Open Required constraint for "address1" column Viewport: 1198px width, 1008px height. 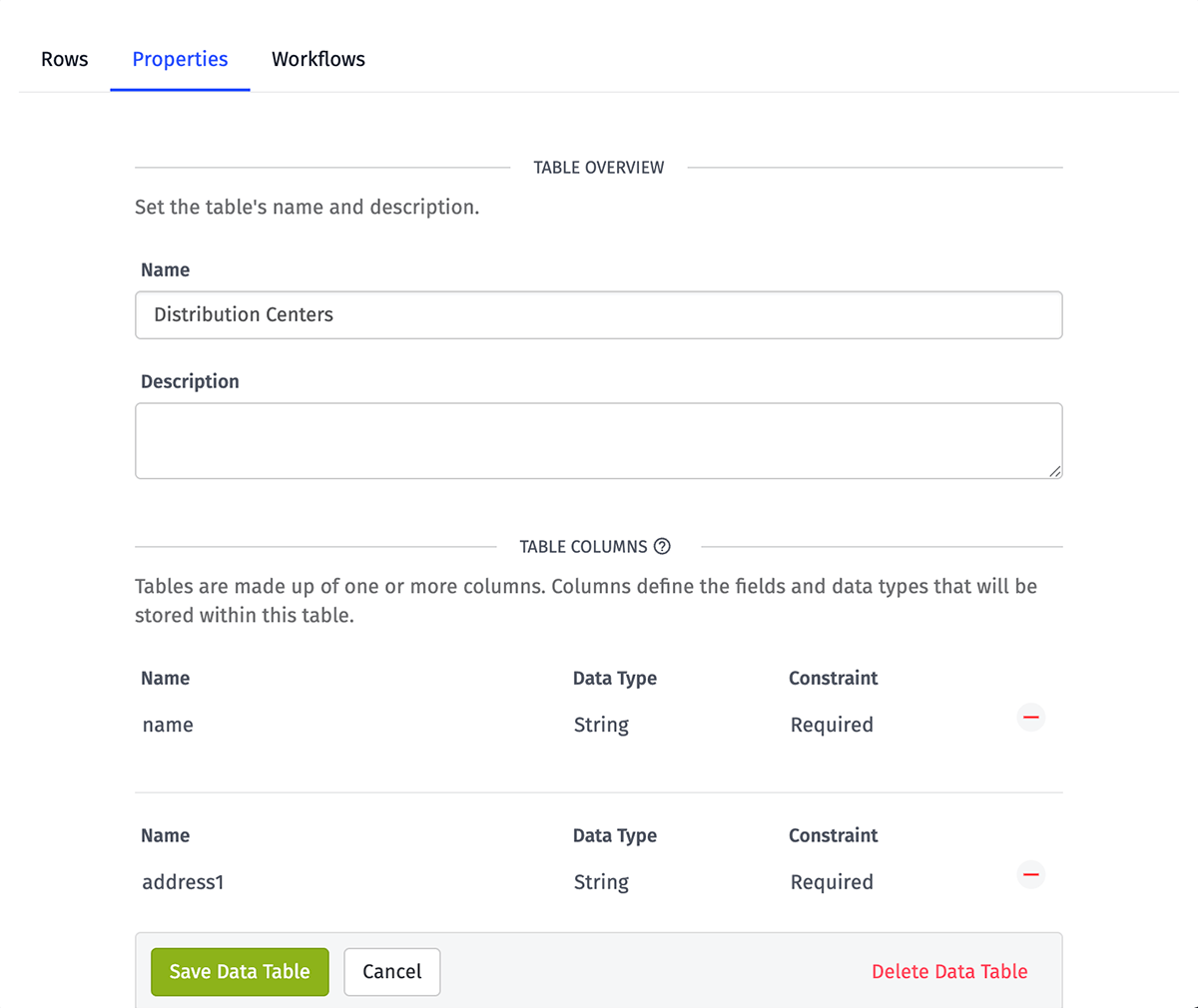[879, 882]
